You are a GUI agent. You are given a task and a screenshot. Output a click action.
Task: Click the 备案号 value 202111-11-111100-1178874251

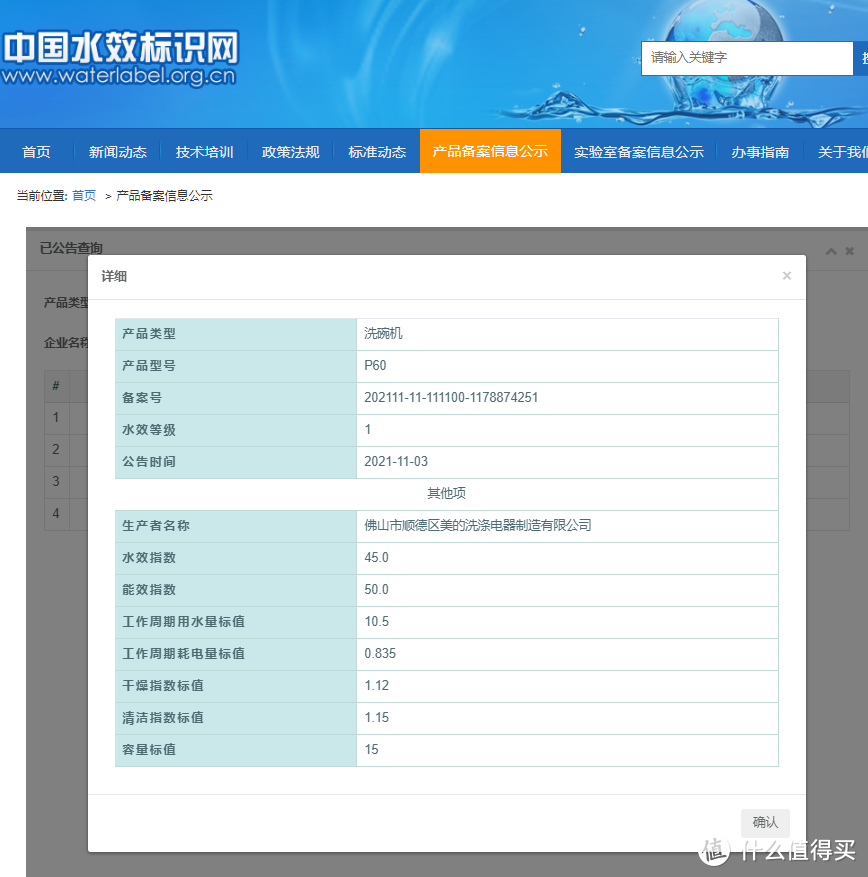click(x=451, y=398)
